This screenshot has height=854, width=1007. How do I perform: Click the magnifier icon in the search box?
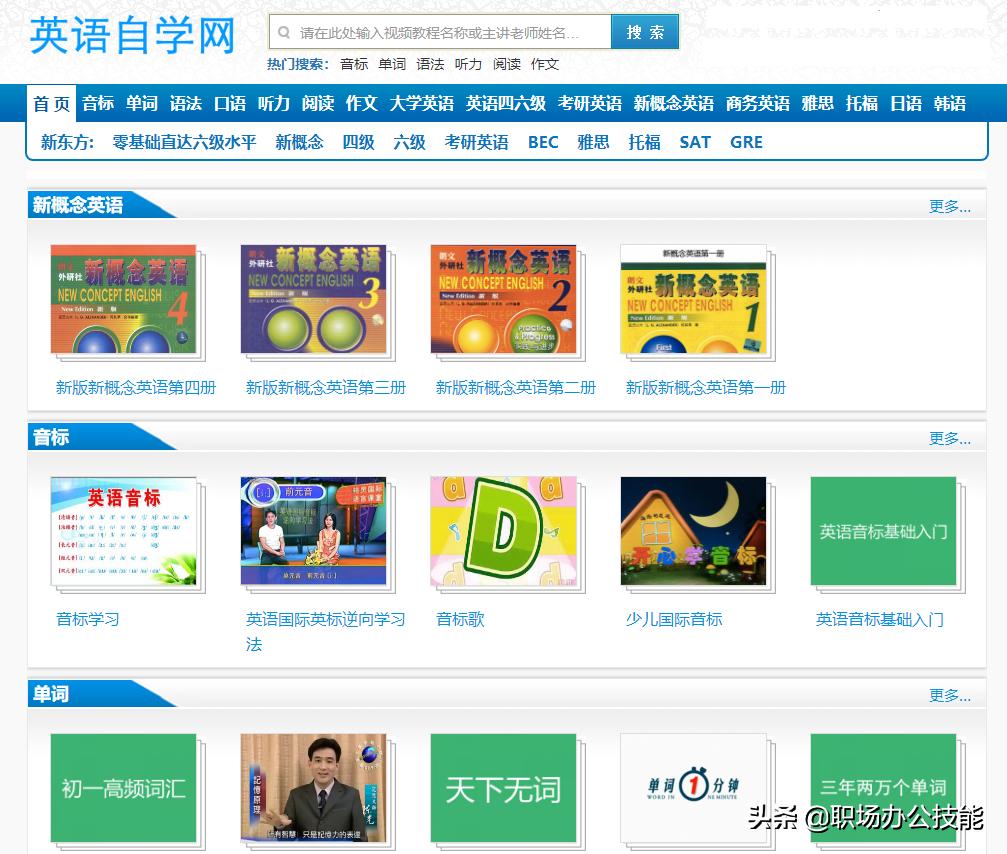[284, 31]
